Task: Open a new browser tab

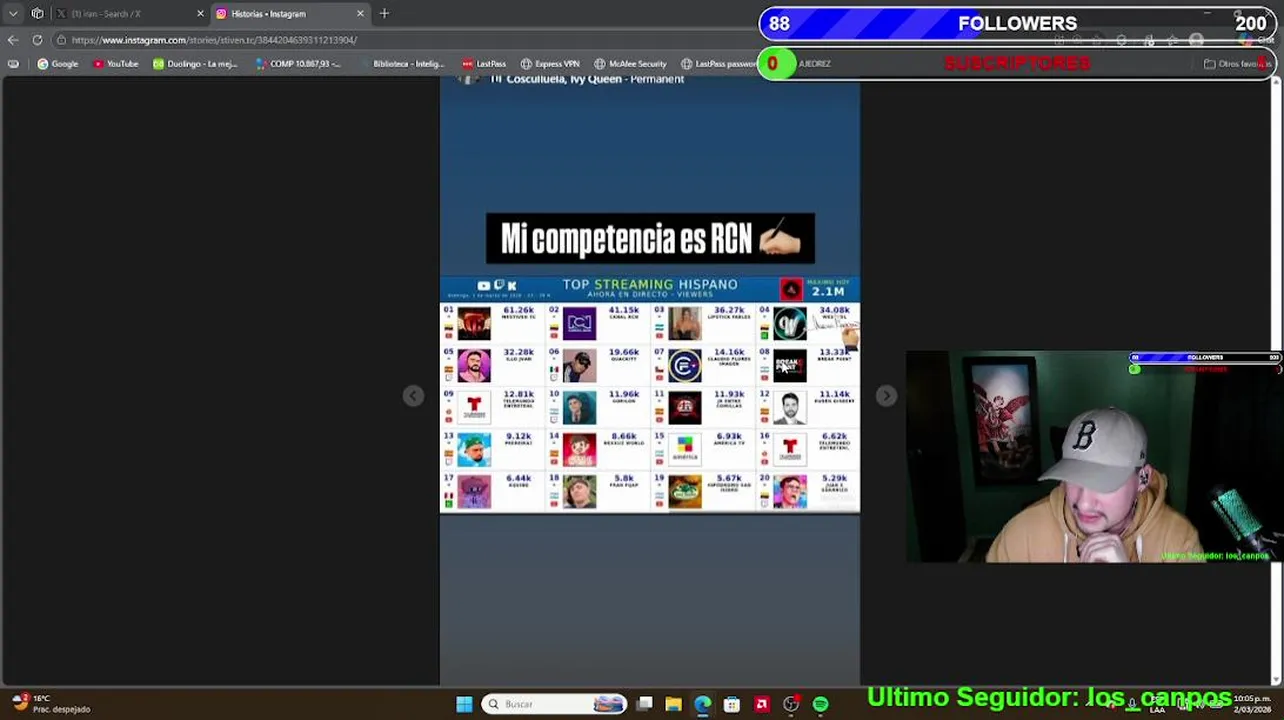Action: coord(384,14)
